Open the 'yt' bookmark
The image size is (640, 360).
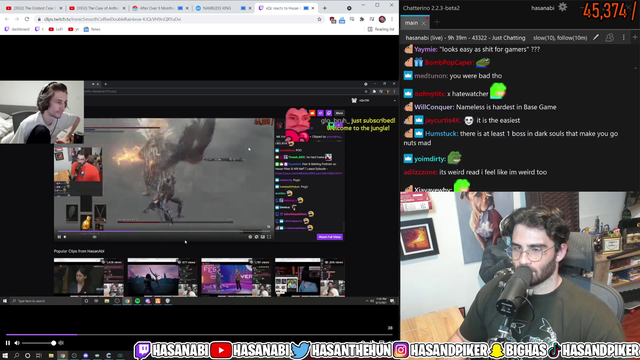coord(73,29)
